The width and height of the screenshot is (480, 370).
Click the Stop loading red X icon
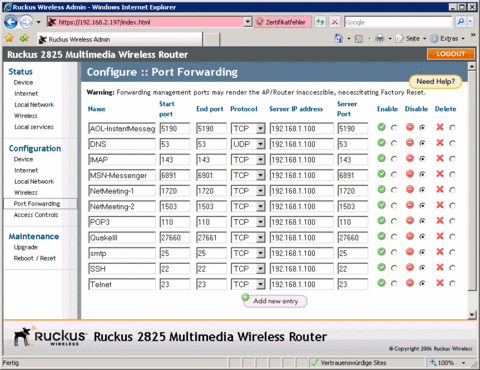pos(335,22)
